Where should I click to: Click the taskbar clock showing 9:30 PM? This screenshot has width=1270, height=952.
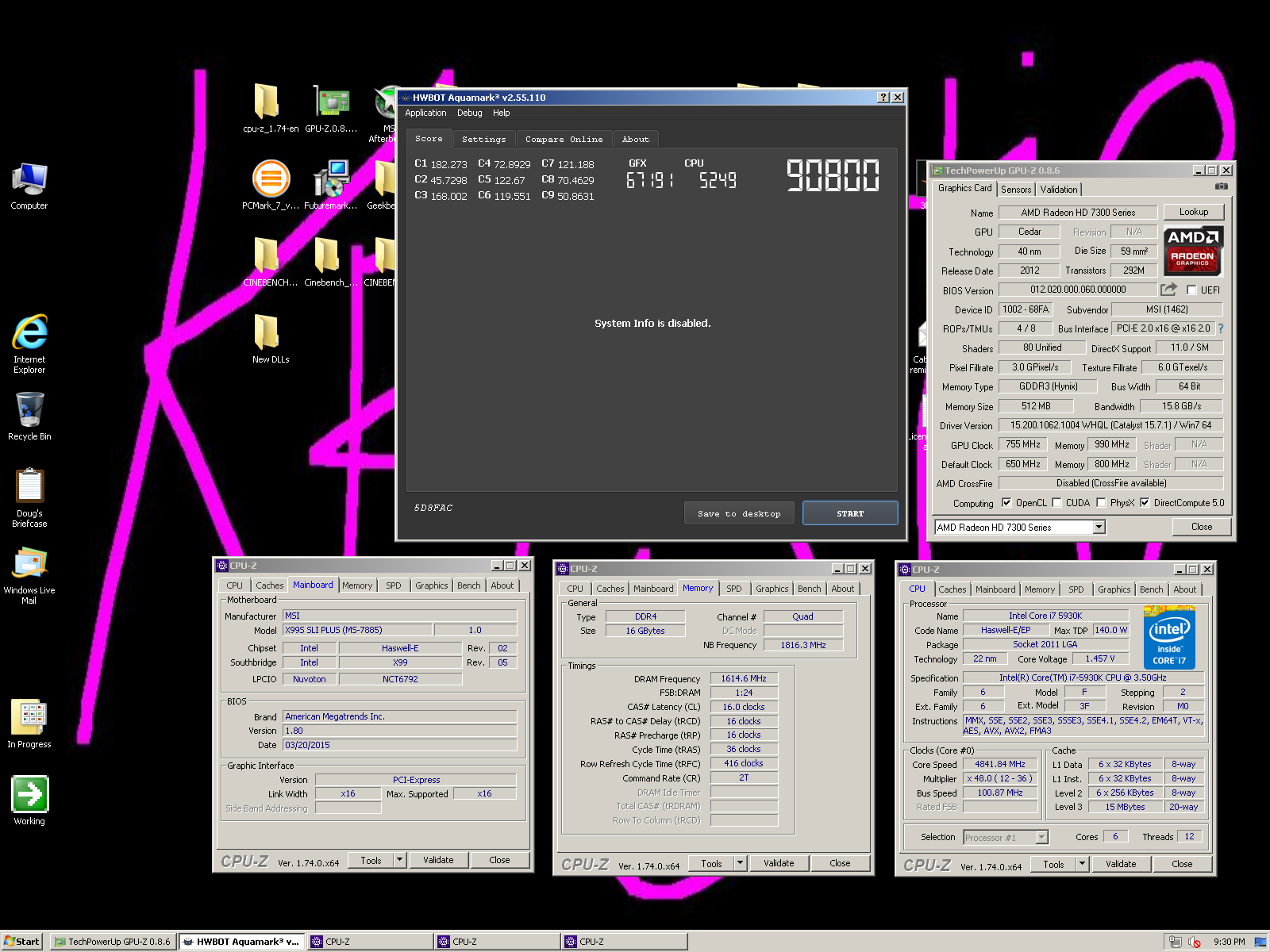click(1229, 942)
